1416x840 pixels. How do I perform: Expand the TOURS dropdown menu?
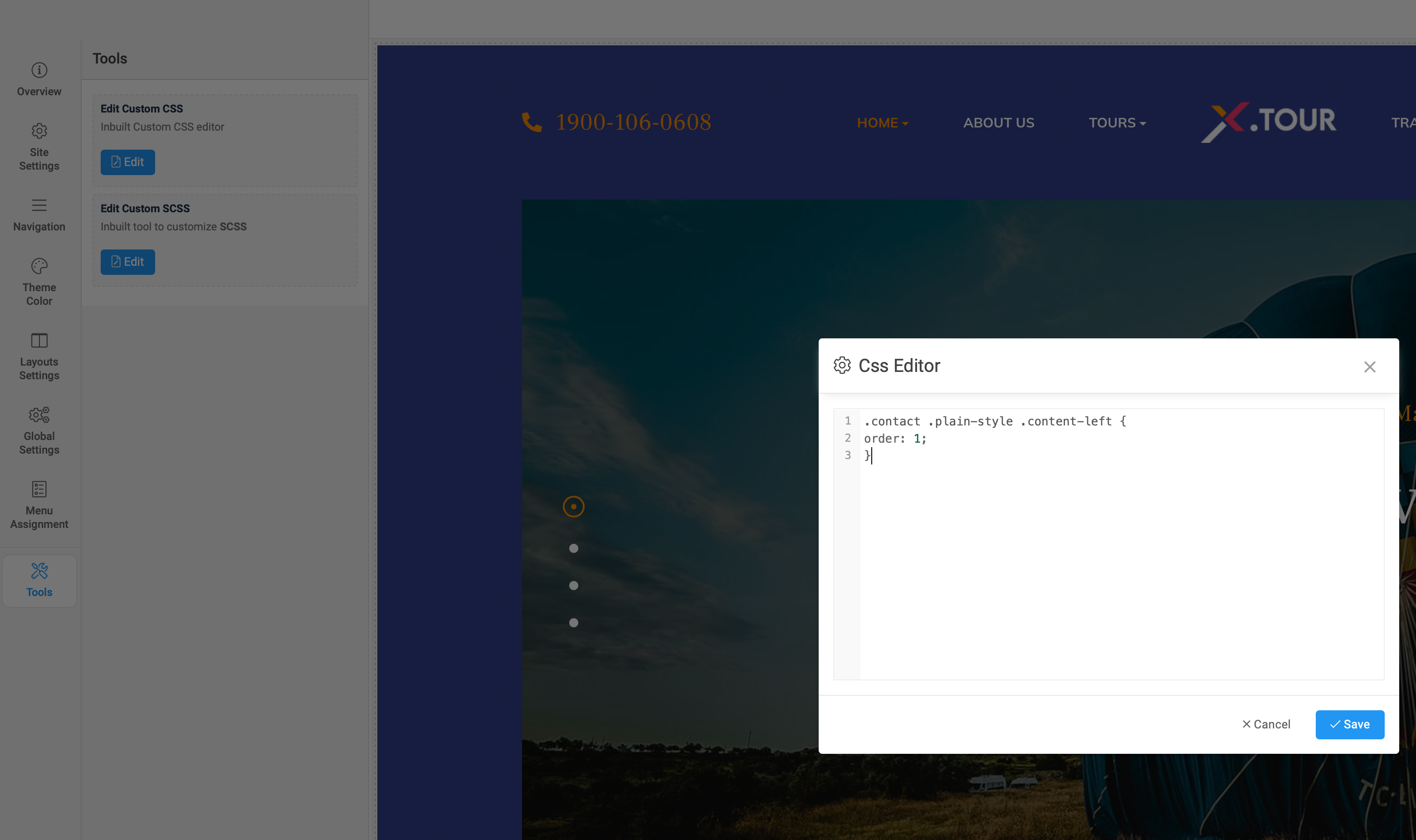tap(1117, 123)
